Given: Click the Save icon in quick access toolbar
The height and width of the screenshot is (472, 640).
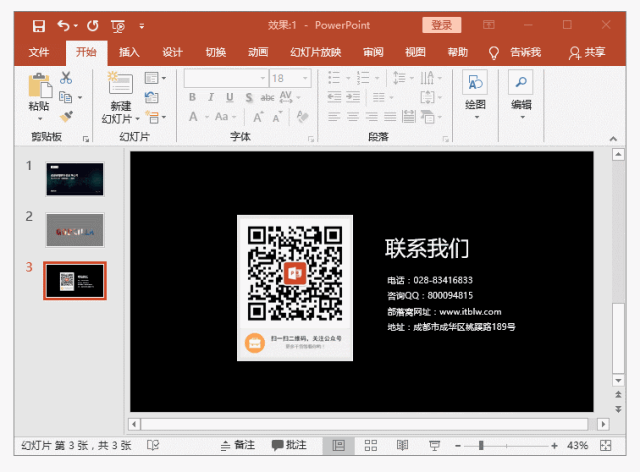Looking at the screenshot, I should point(38,25).
